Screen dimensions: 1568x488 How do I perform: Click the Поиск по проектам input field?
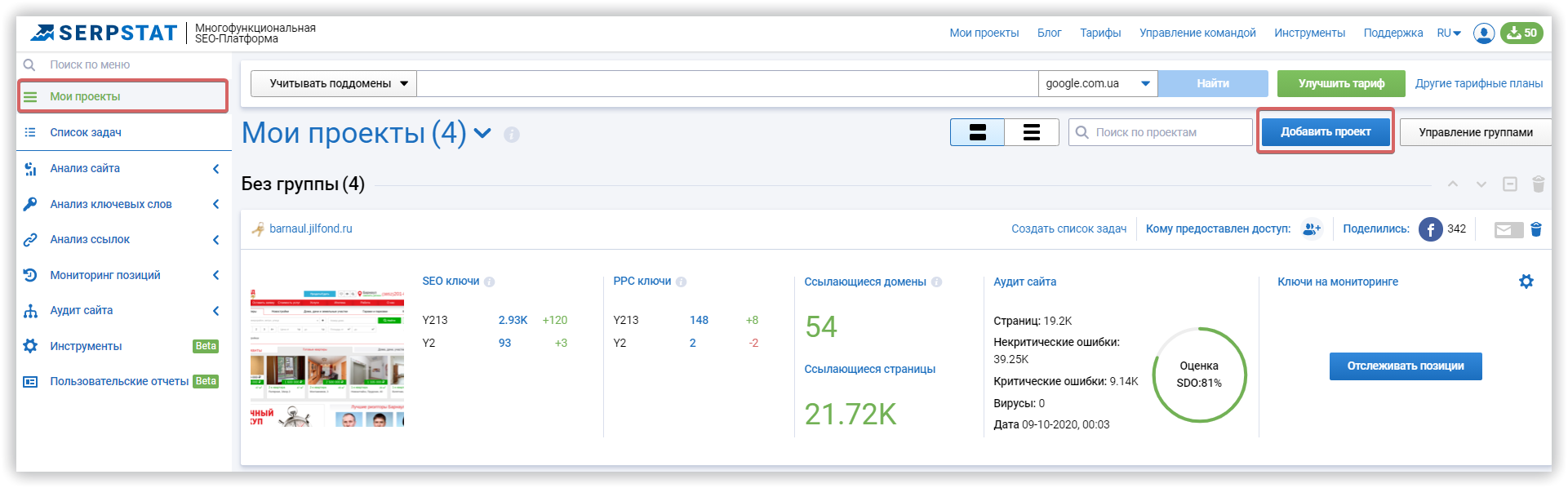[x=1160, y=132]
